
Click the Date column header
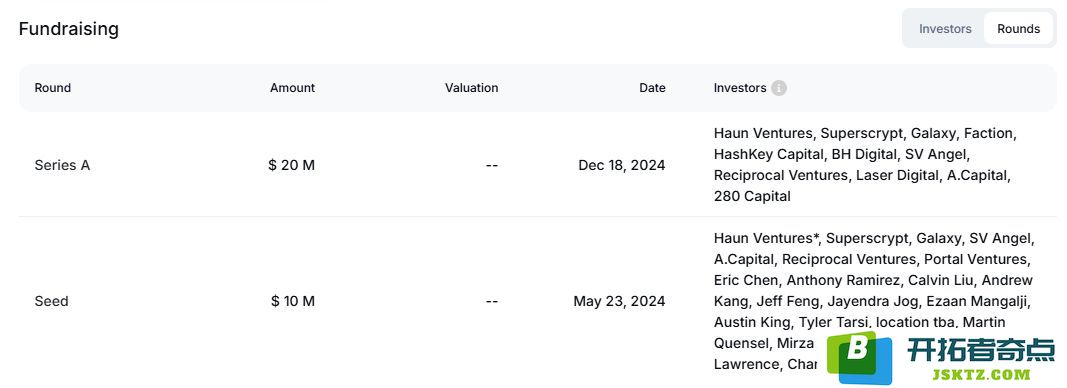coord(652,88)
